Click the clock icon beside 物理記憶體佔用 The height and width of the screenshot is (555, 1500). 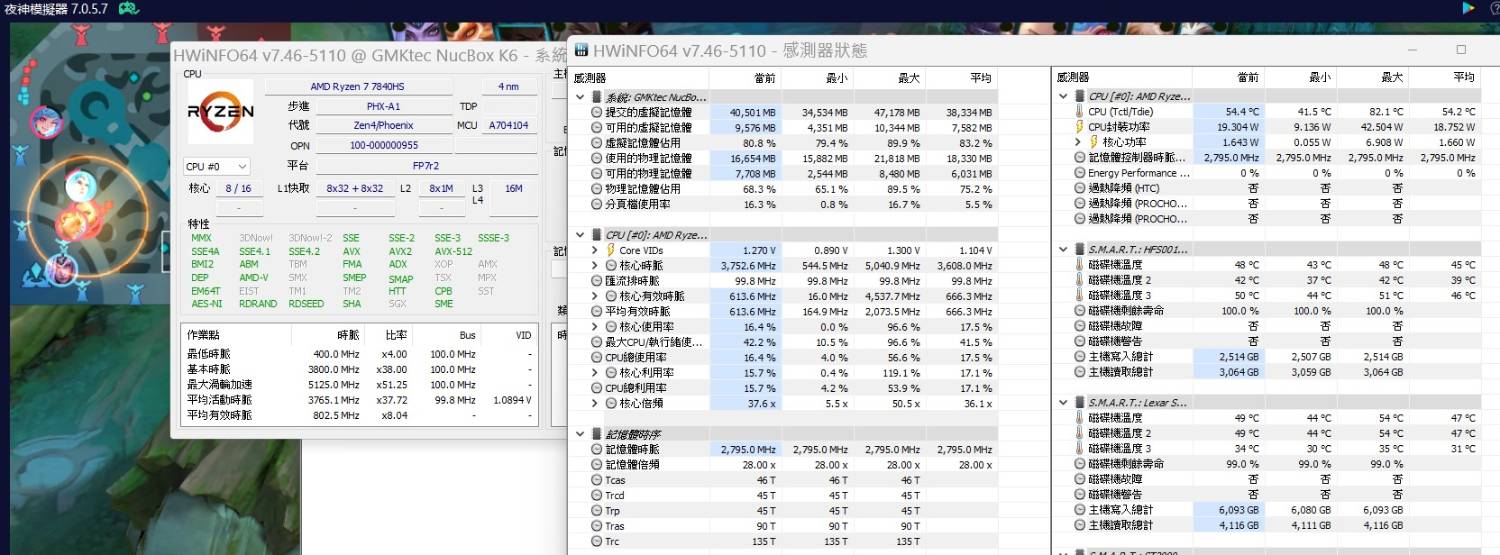(x=597, y=188)
